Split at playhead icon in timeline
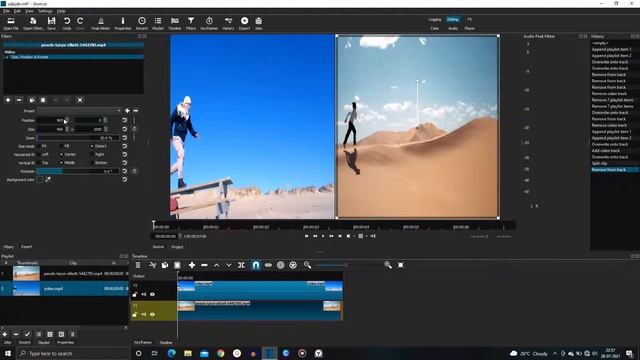The width and height of the screenshot is (640, 360). pyautogui.click(x=242, y=265)
